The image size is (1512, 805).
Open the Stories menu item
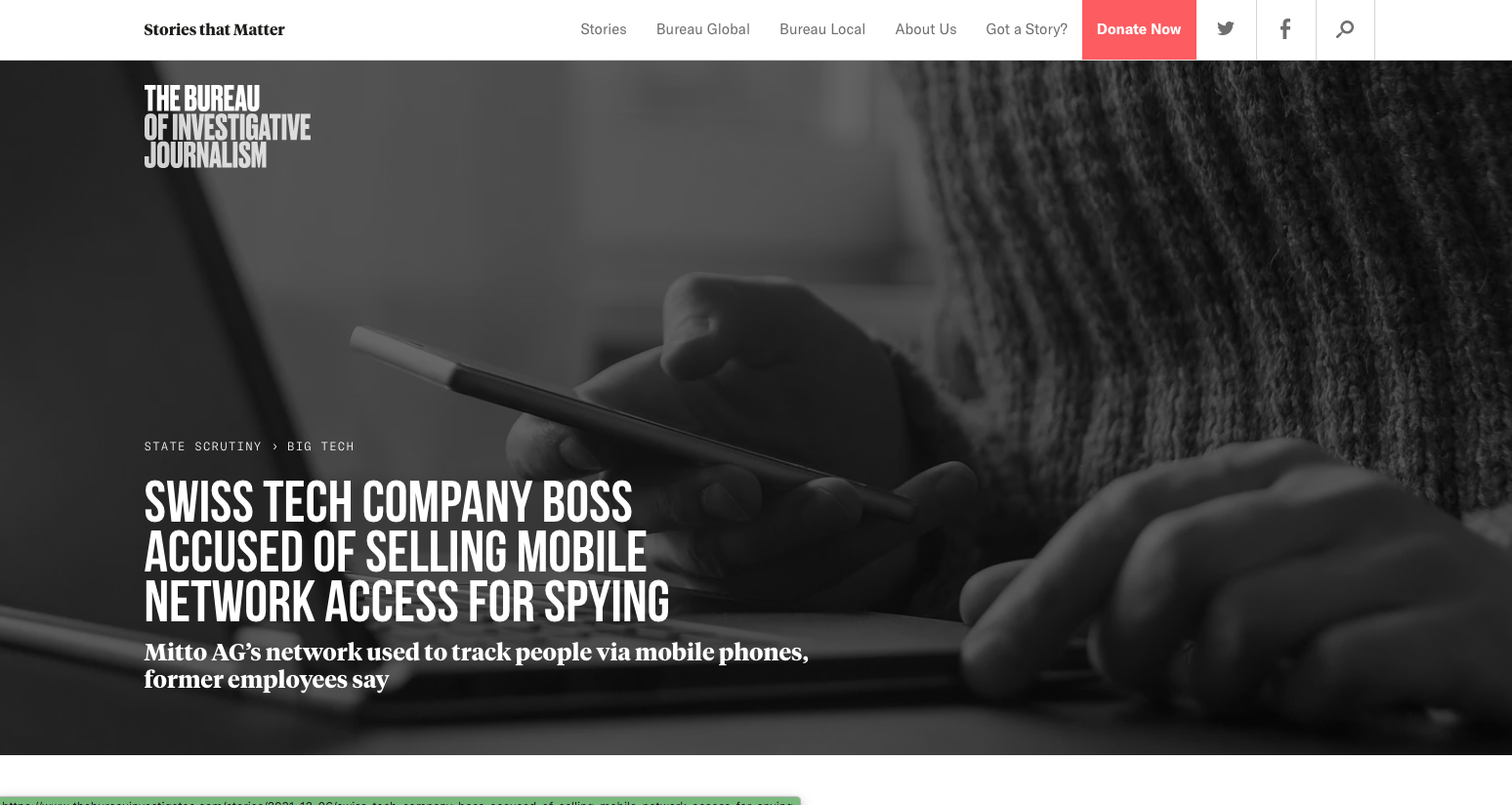[604, 29]
